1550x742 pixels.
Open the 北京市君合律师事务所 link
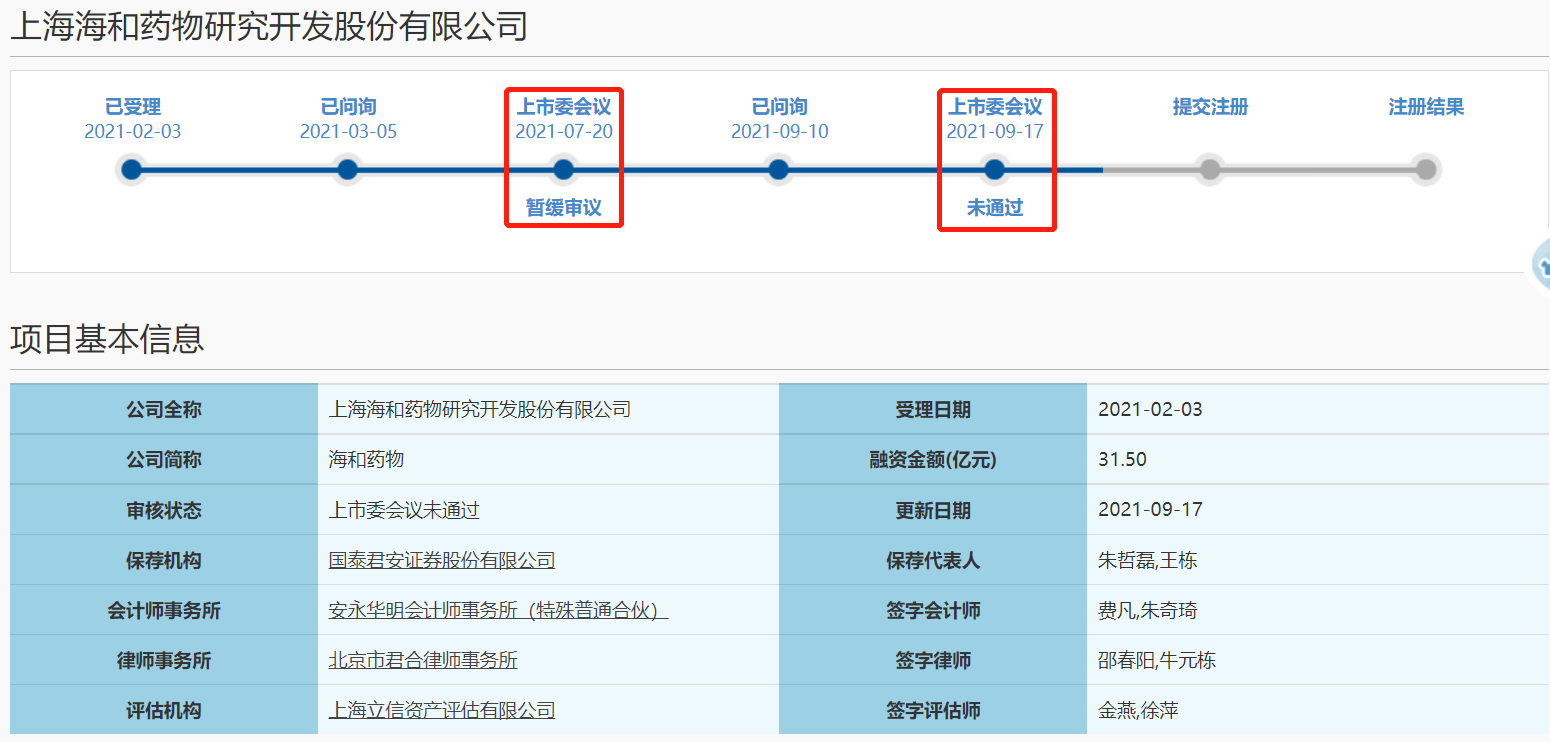423,660
